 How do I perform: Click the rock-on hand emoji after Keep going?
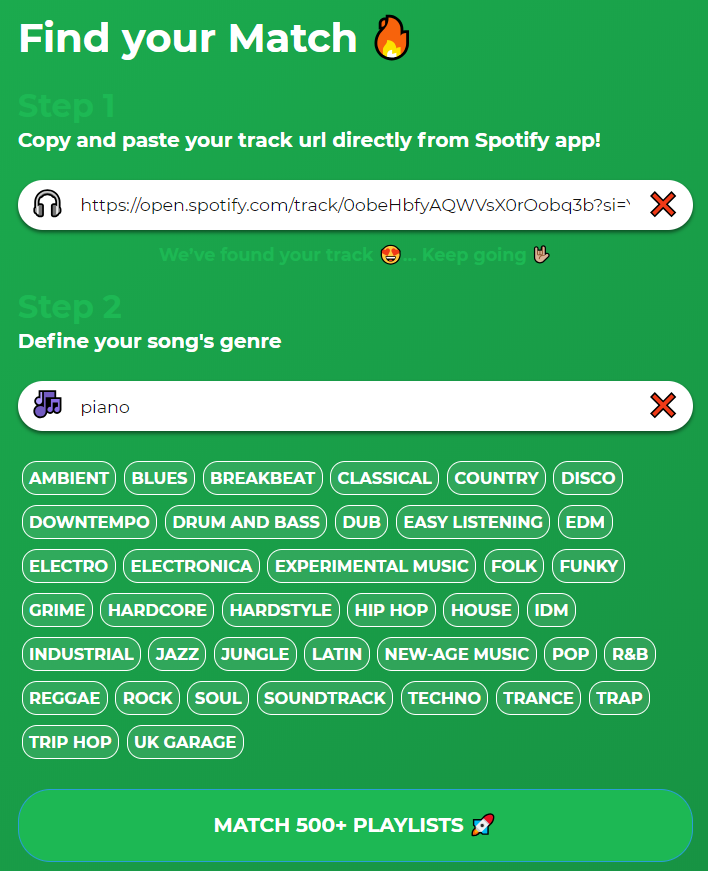click(x=540, y=255)
